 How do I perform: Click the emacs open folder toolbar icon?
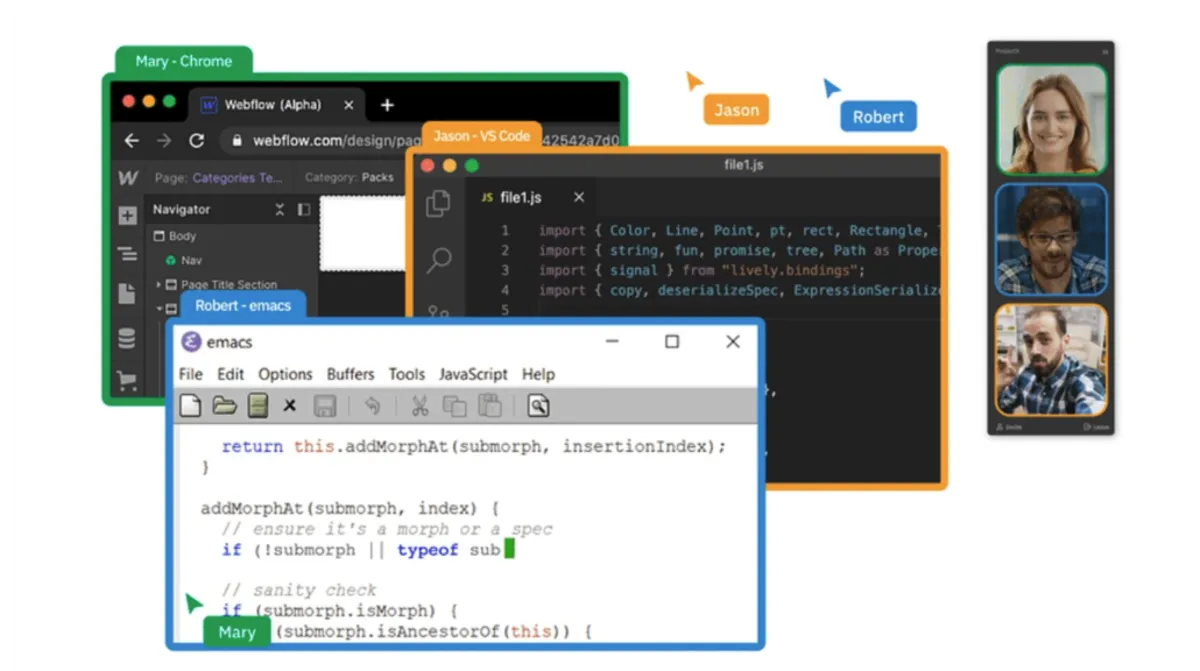[x=225, y=405]
